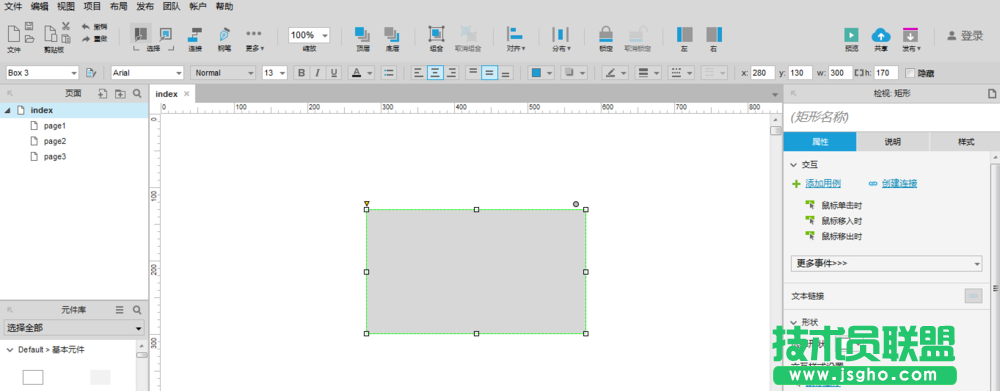Toggle bold text formatting

coord(301,73)
